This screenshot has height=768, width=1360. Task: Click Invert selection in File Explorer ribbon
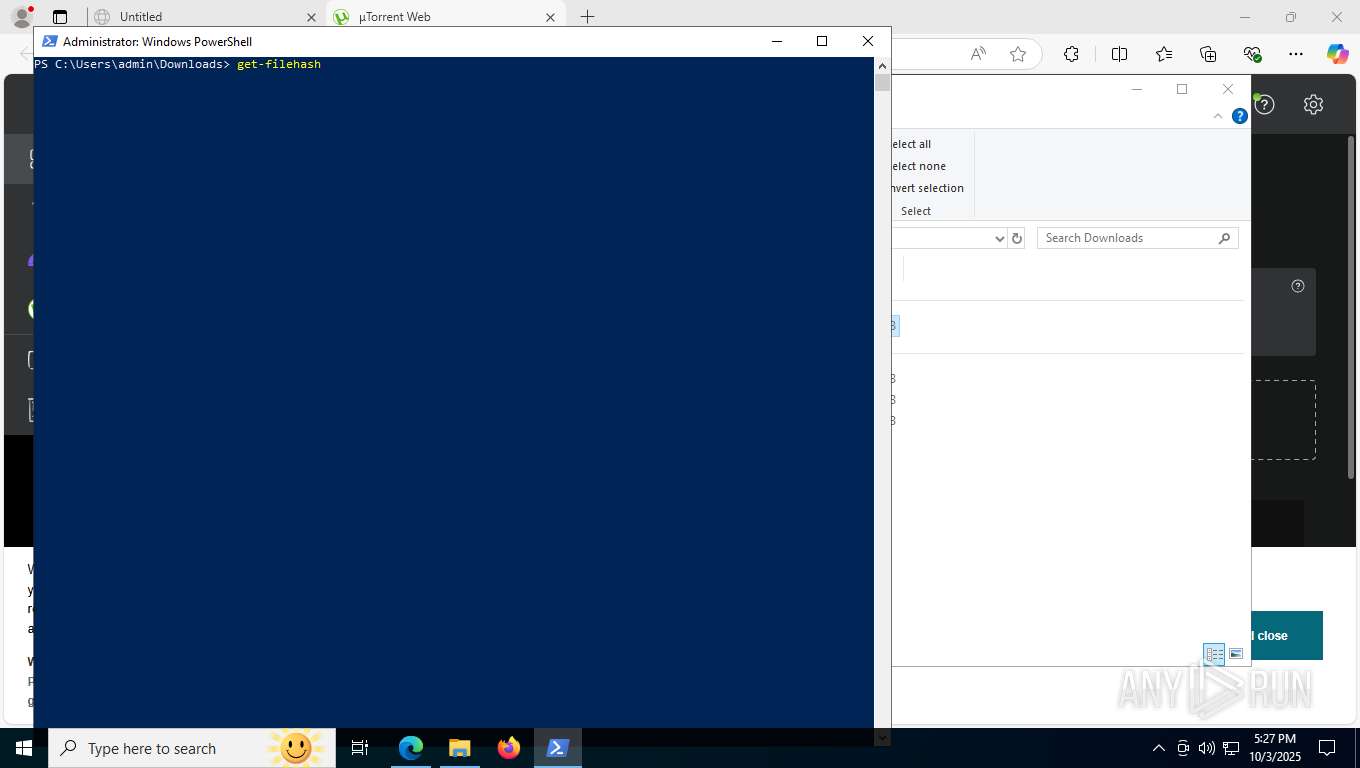pos(926,188)
